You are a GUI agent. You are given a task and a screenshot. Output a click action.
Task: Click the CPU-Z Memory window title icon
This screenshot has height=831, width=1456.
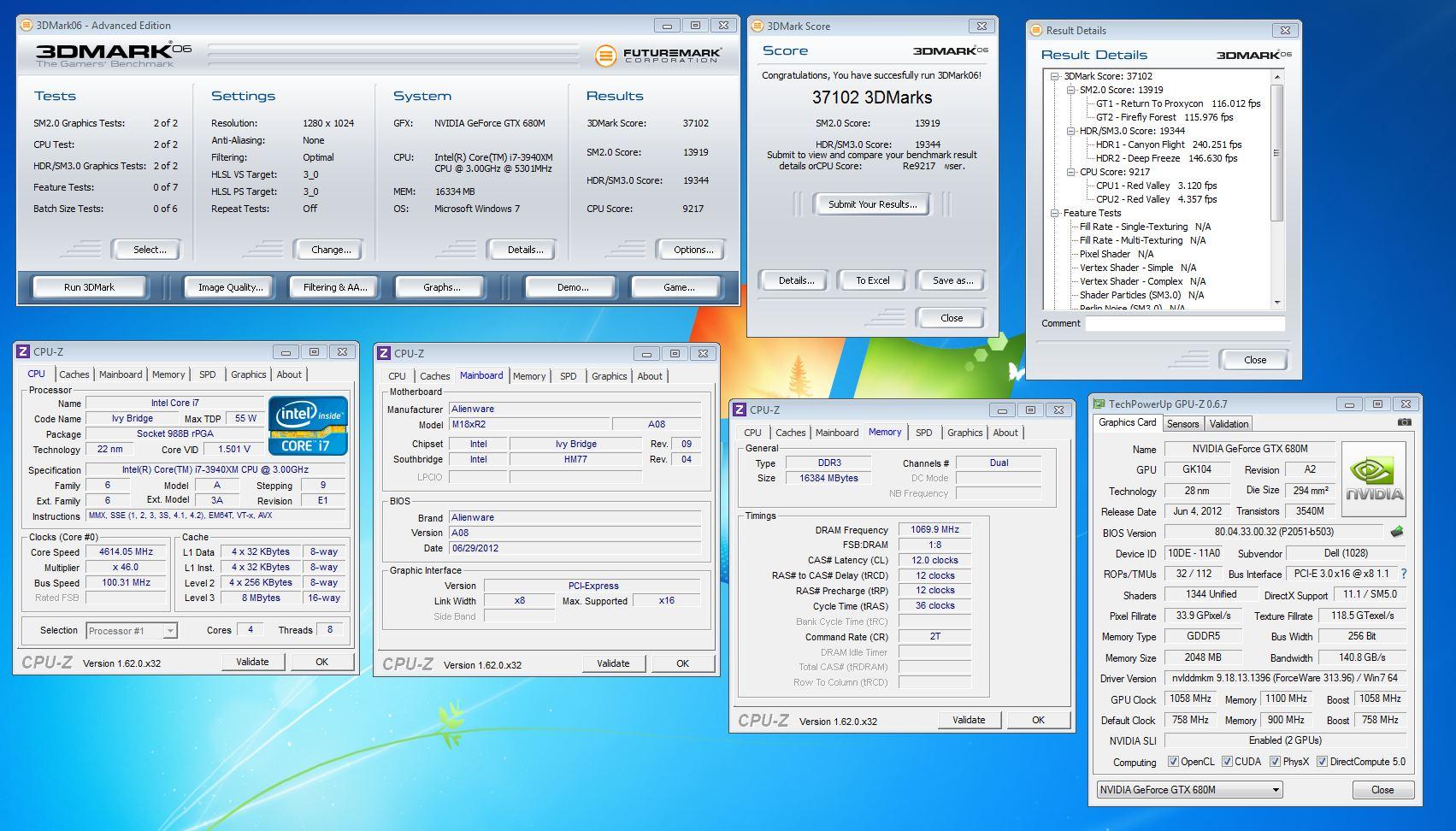coord(740,410)
